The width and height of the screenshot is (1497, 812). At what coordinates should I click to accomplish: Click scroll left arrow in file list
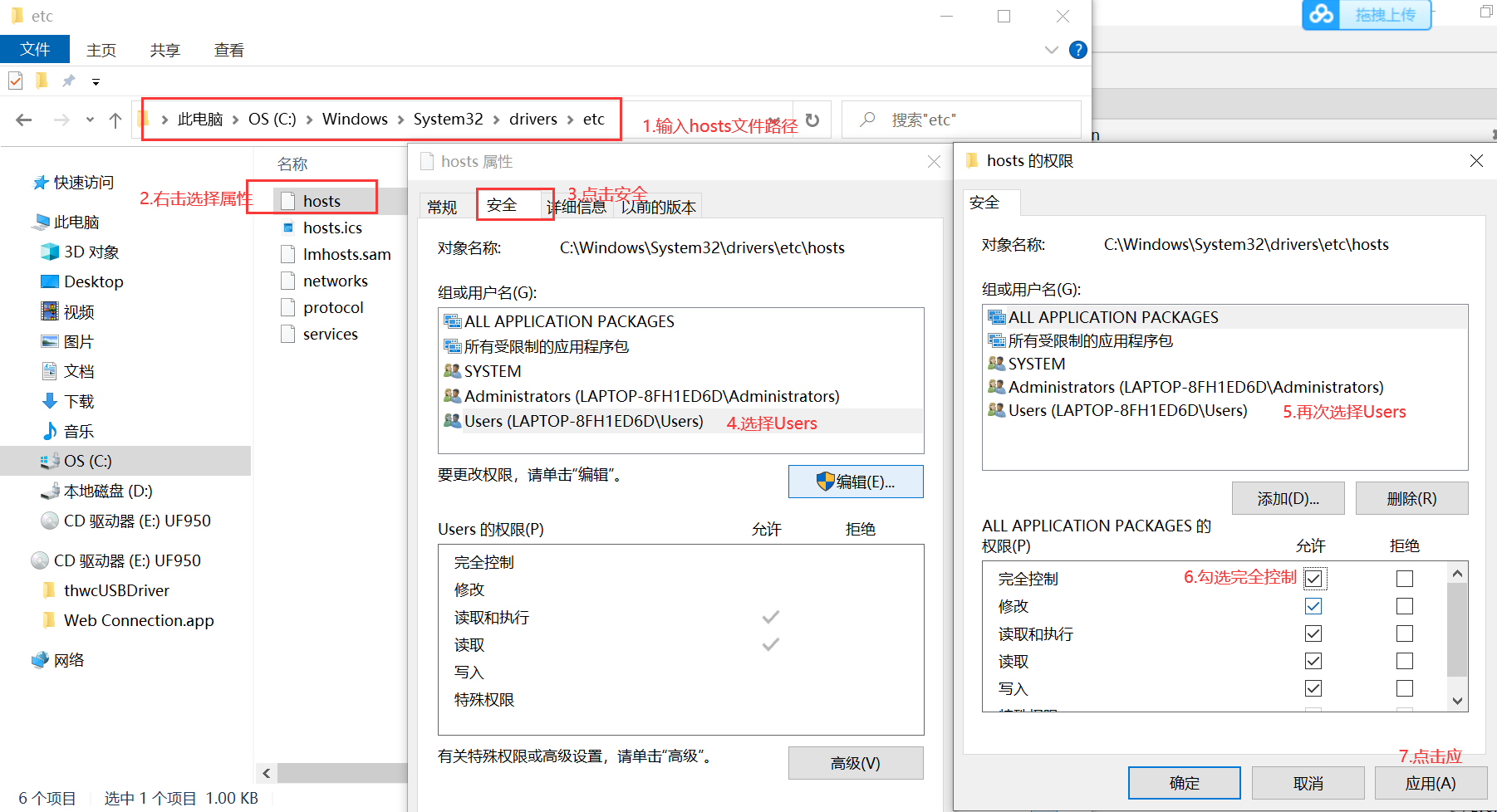click(267, 773)
